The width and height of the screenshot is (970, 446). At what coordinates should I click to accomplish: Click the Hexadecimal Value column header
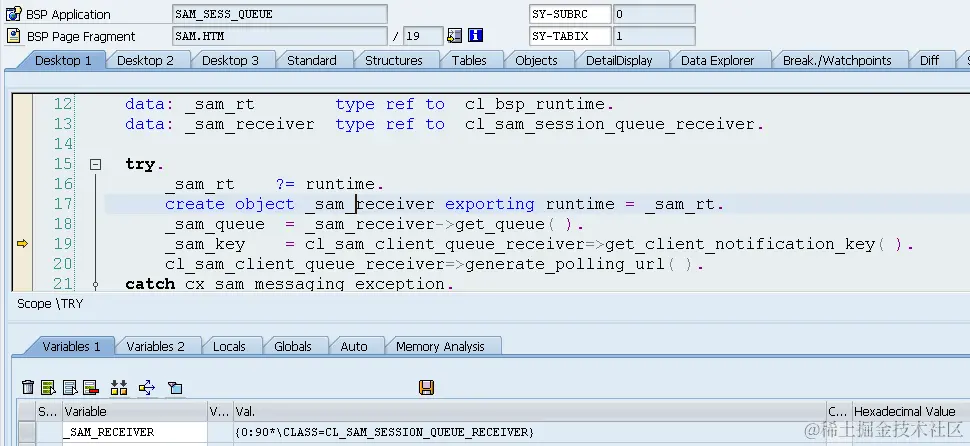click(x=911, y=411)
